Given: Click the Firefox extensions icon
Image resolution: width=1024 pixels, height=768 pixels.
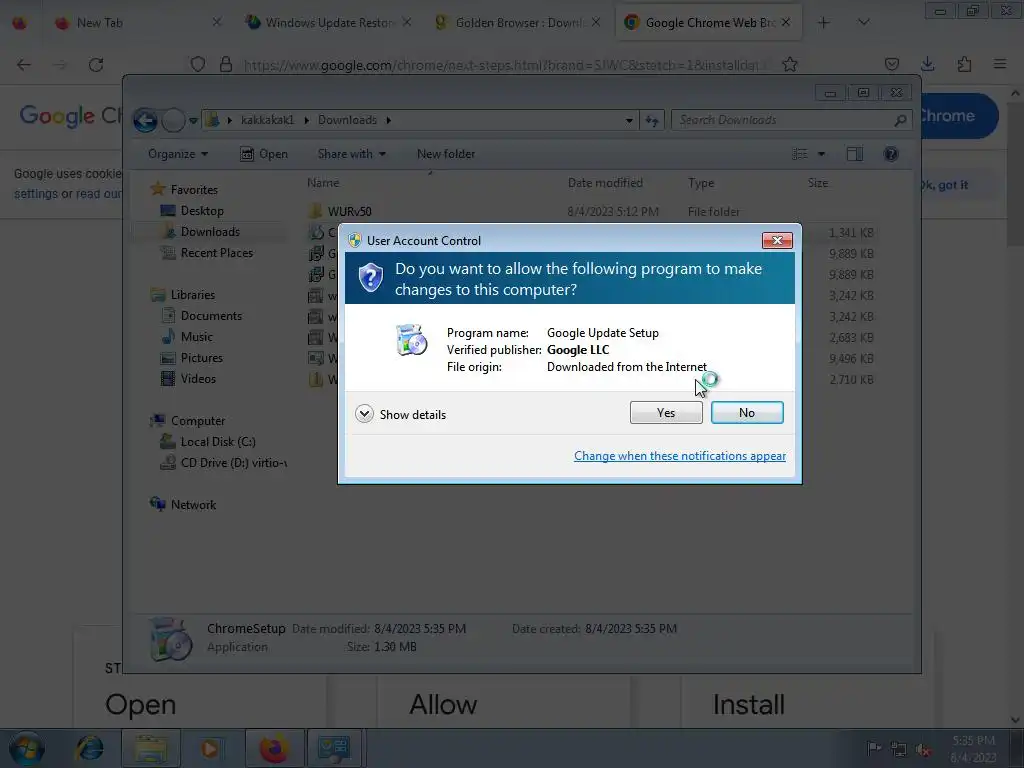Looking at the screenshot, I should click(964, 64).
